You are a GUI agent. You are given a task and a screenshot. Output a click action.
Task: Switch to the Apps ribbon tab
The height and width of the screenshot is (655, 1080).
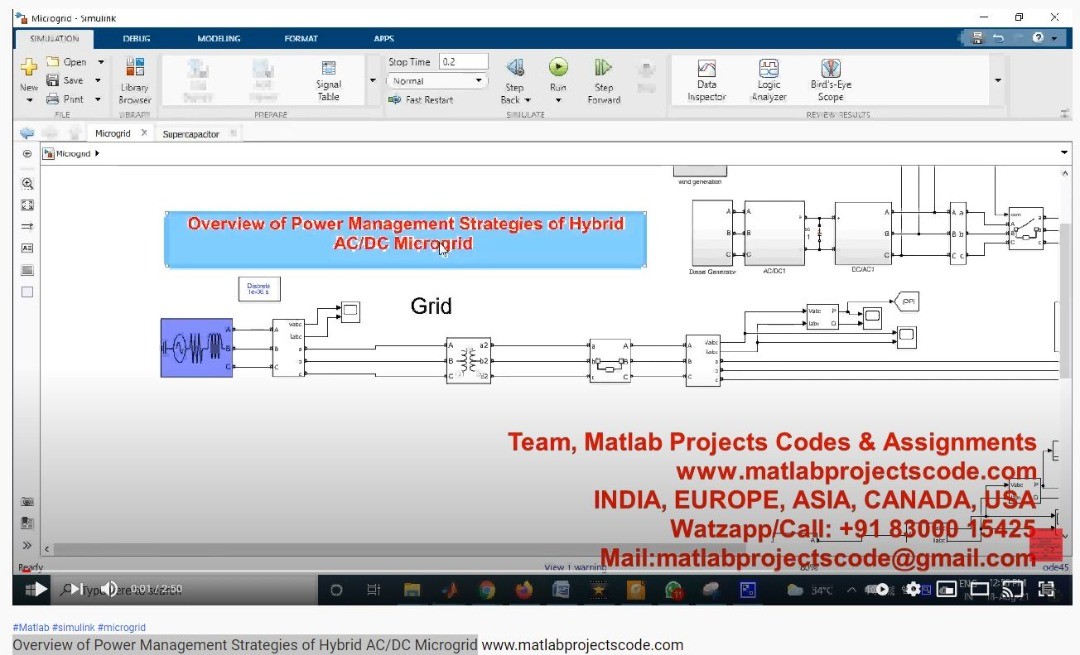click(384, 39)
